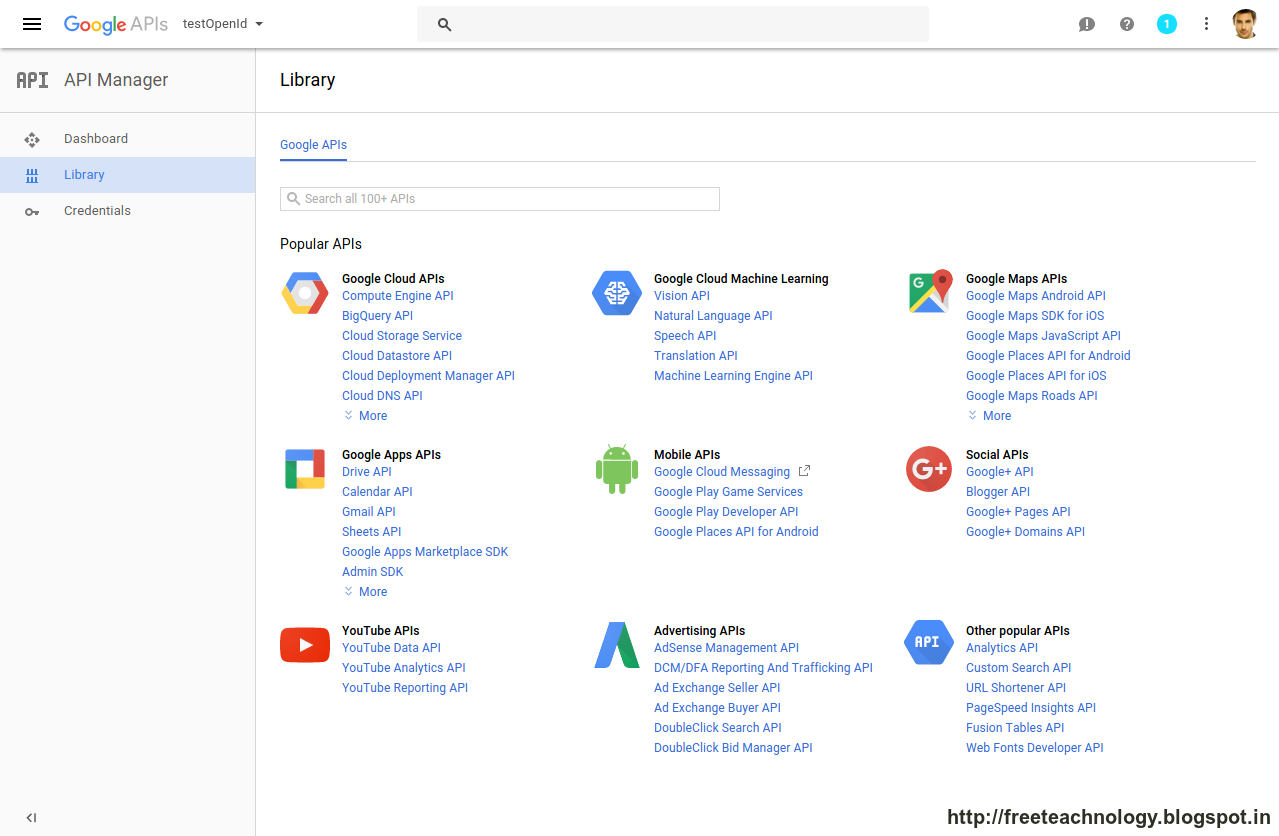Screen dimensions: 1279x836
Task: Open the Sheets API link
Action: [372, 532]
